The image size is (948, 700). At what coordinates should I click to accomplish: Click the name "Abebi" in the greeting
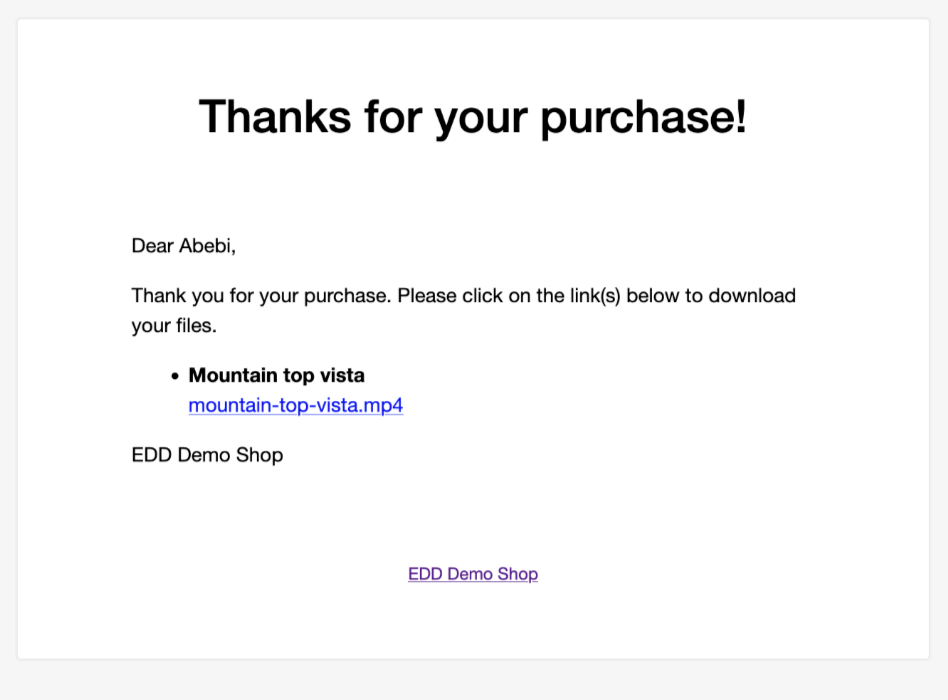point(205,245)
